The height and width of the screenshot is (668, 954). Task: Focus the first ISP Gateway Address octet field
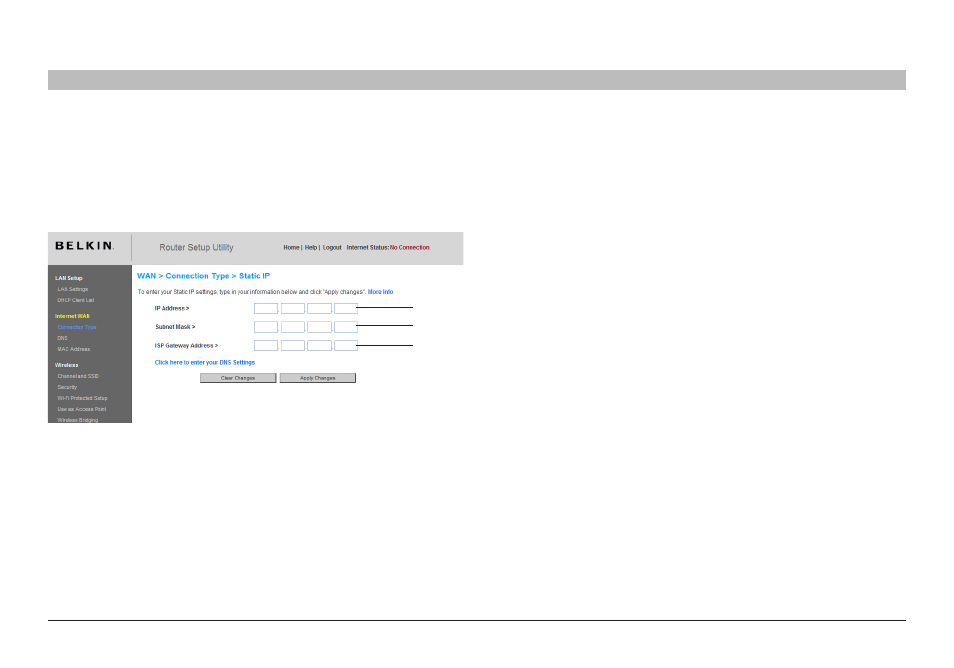pyautogui.click(x=266, y=346)
